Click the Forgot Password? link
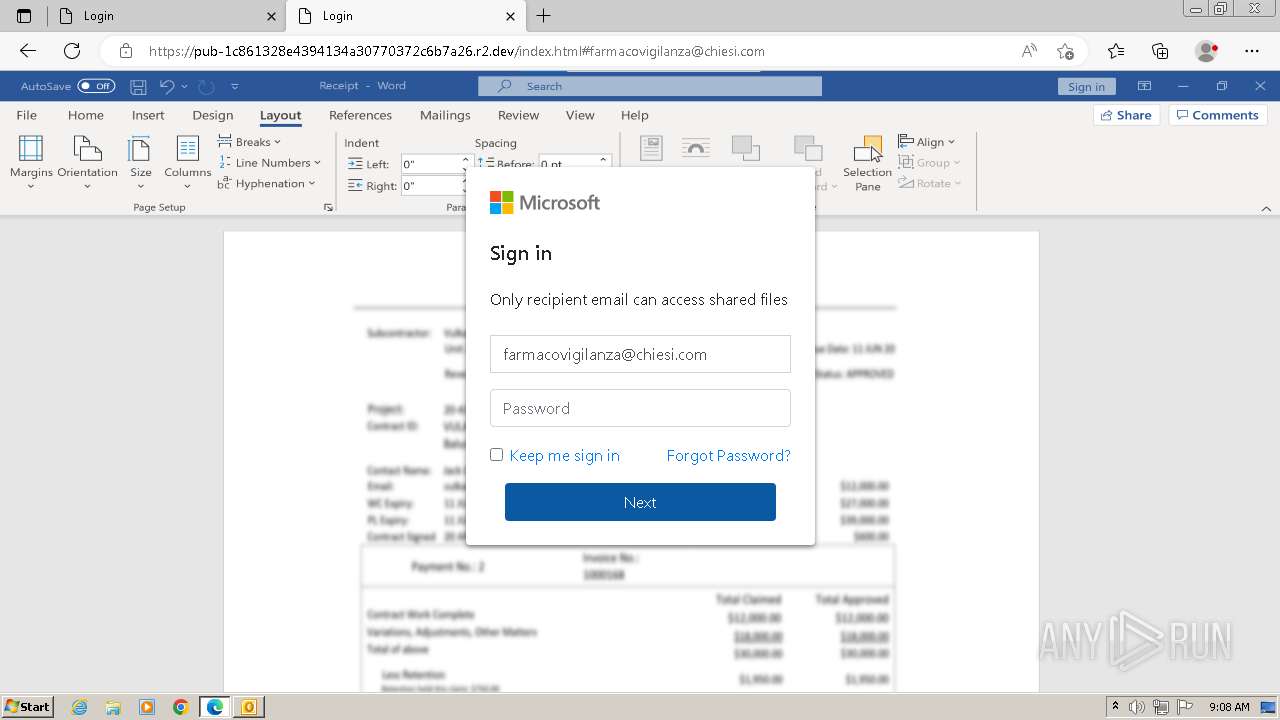Viewport: 1280px width, 720px height. [728, 455]
